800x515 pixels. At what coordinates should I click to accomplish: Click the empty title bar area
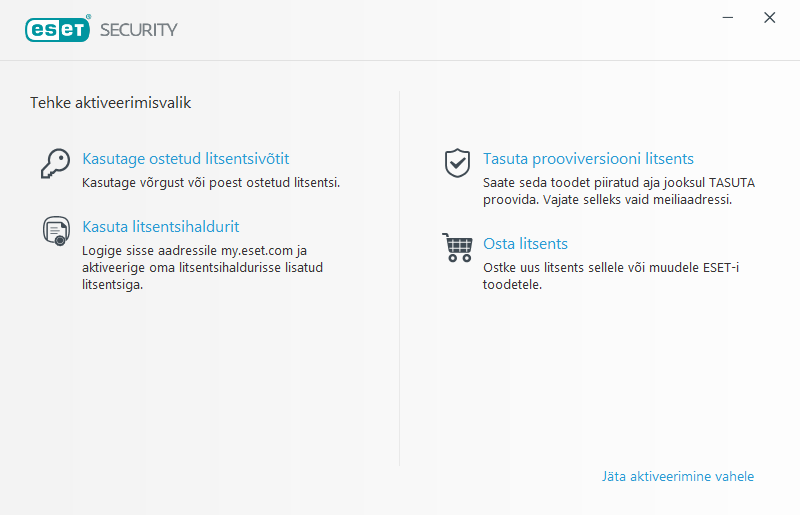pyautogui.click(x=450, y=29)
